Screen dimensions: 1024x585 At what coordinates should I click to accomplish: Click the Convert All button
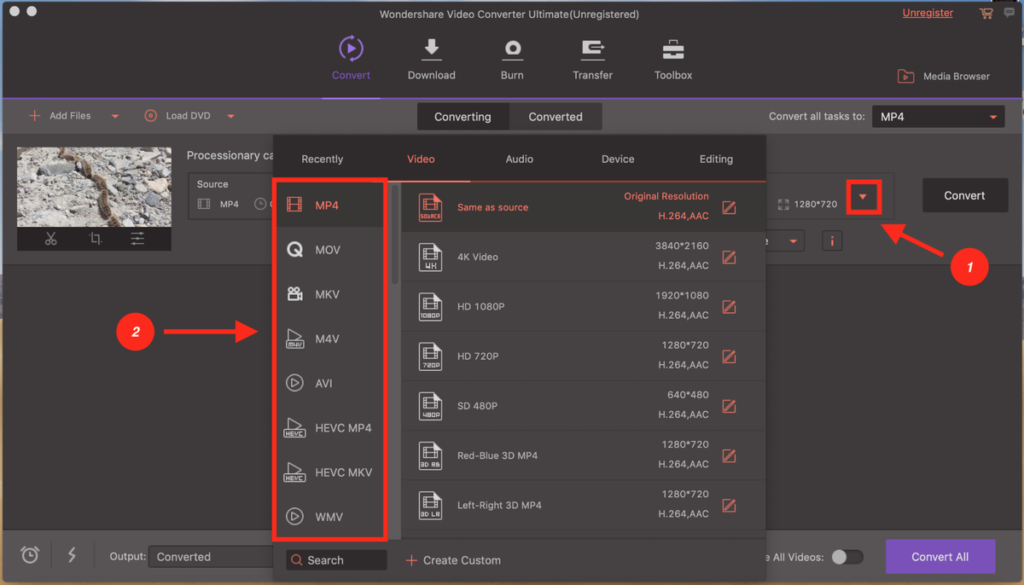click(x=940, y=556)
